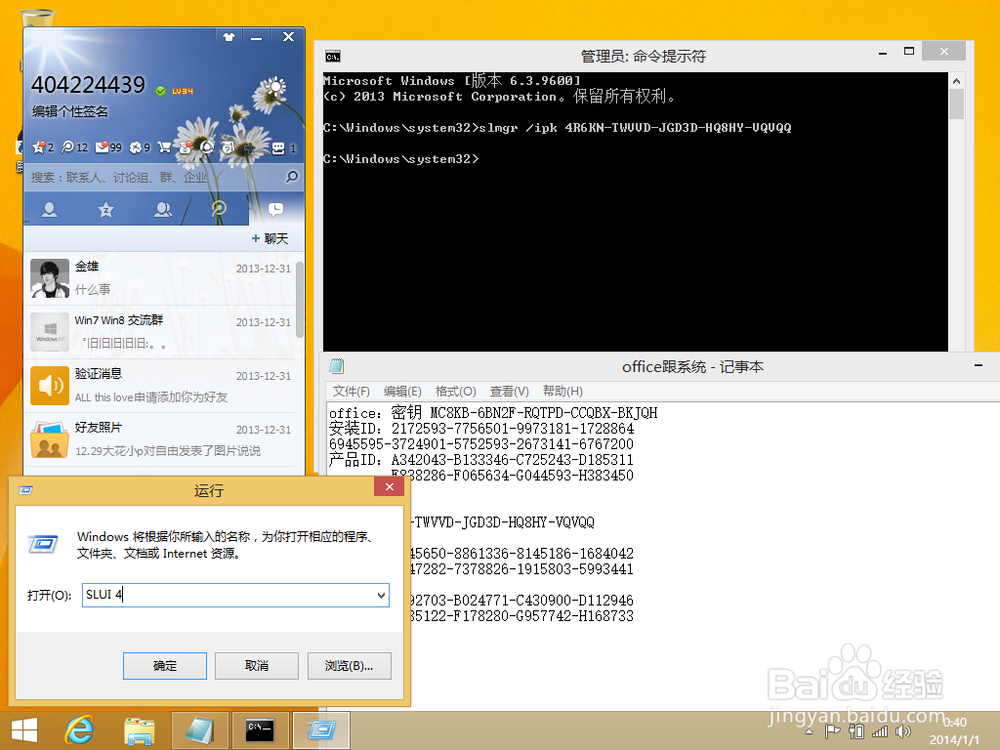Click the green online status icon
The height and width of the screenshot is (750, 1000).
tap(161, 91)
